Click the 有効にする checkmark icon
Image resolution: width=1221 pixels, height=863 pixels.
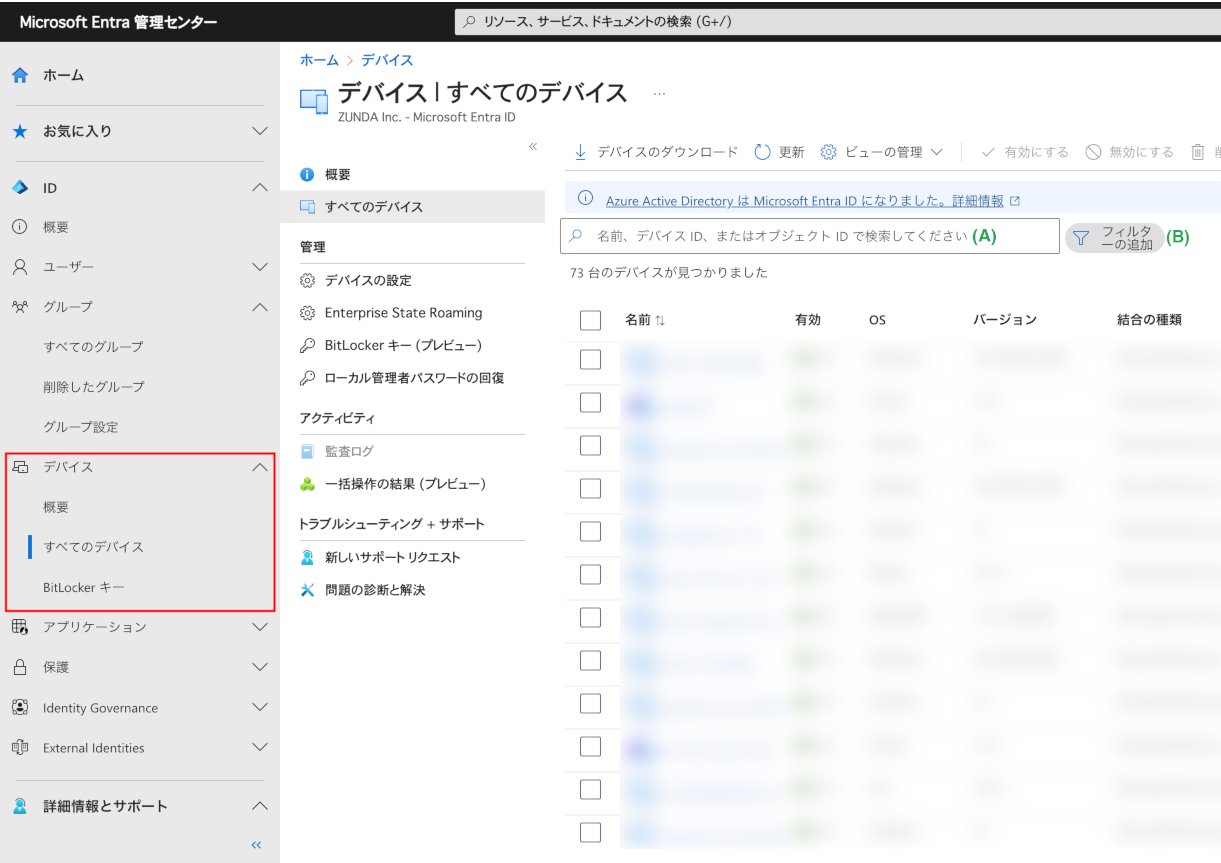(988, 152)
